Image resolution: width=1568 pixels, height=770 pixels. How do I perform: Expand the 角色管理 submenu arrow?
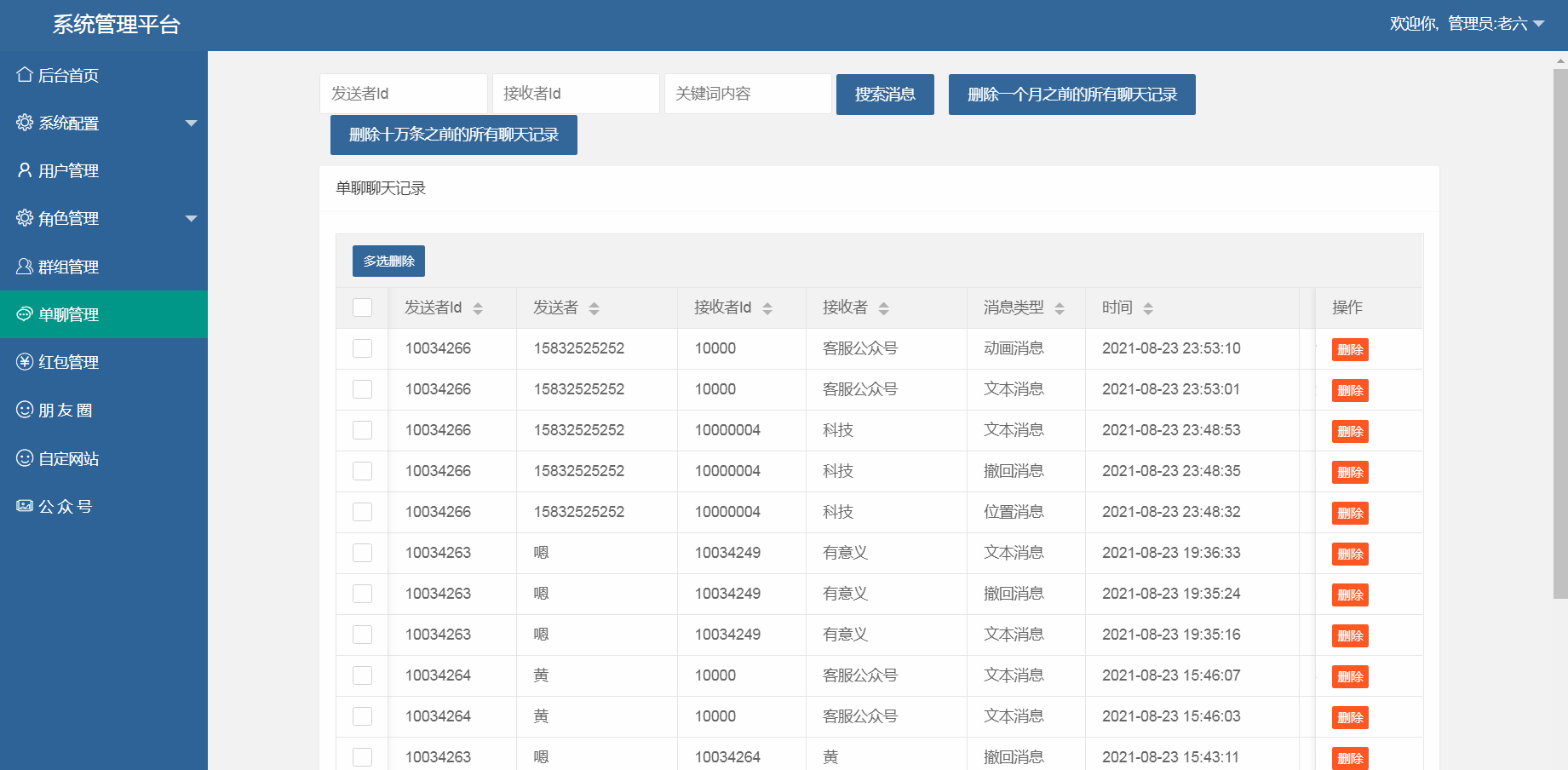pos(192,219)
